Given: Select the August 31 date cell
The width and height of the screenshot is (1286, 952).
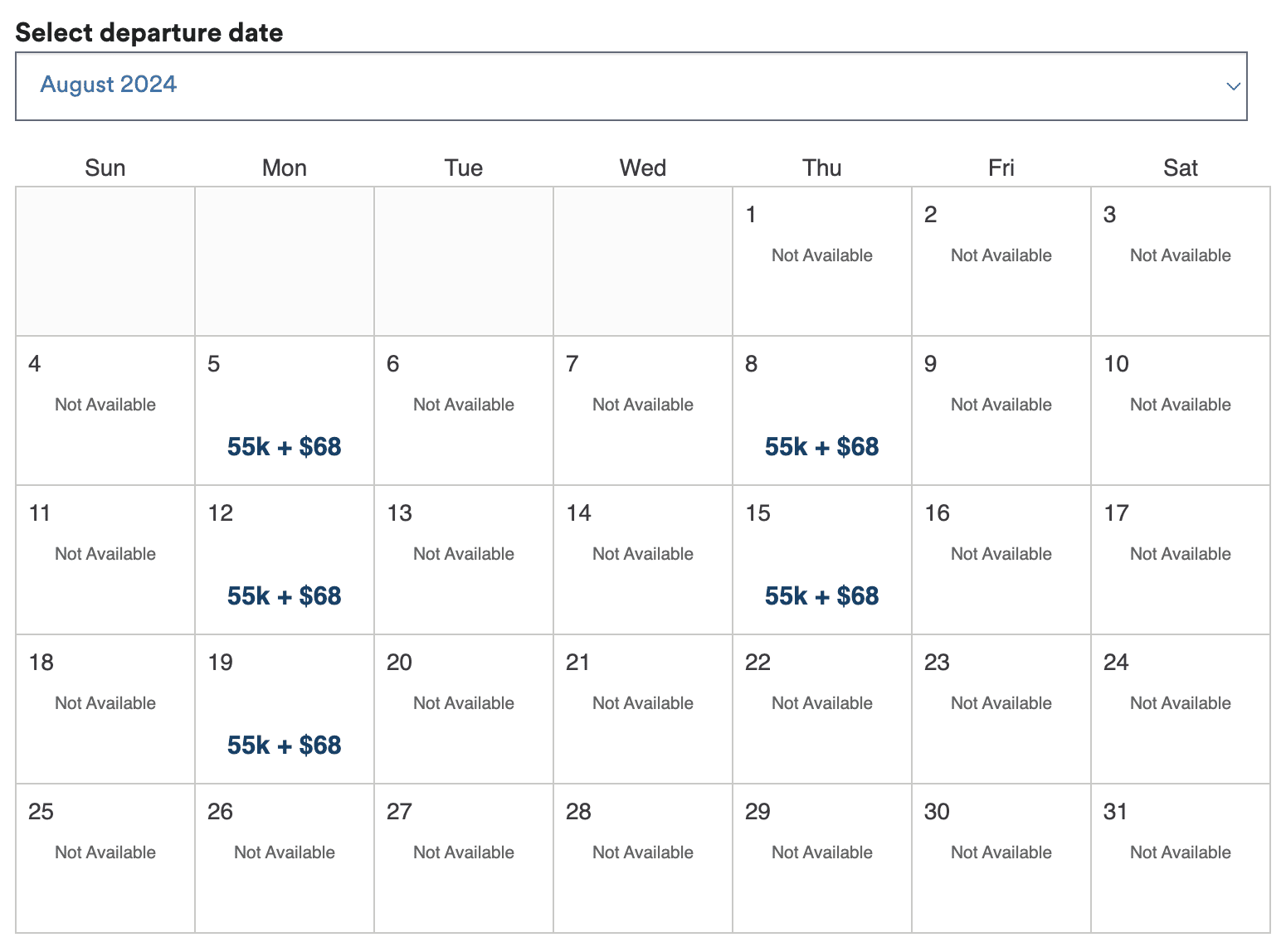Looking at the screenshot, I should pyautogui.click(x=1180, y=858).
